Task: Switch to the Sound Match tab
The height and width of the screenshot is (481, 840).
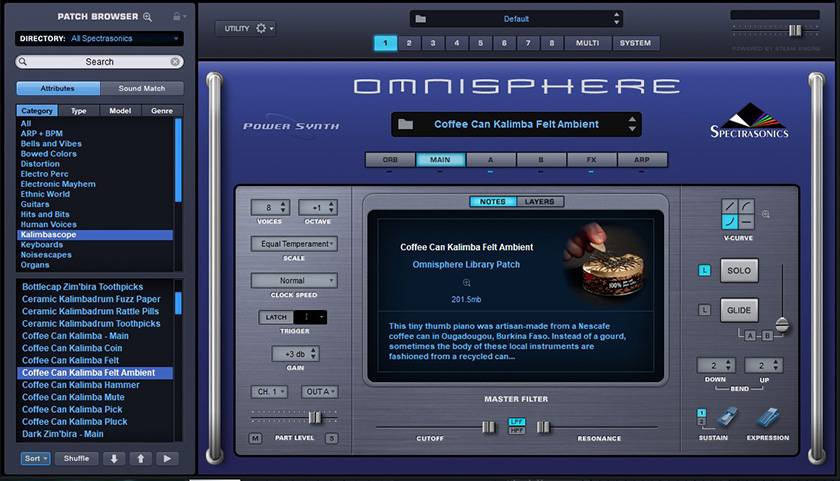Action: pos(142,88)
